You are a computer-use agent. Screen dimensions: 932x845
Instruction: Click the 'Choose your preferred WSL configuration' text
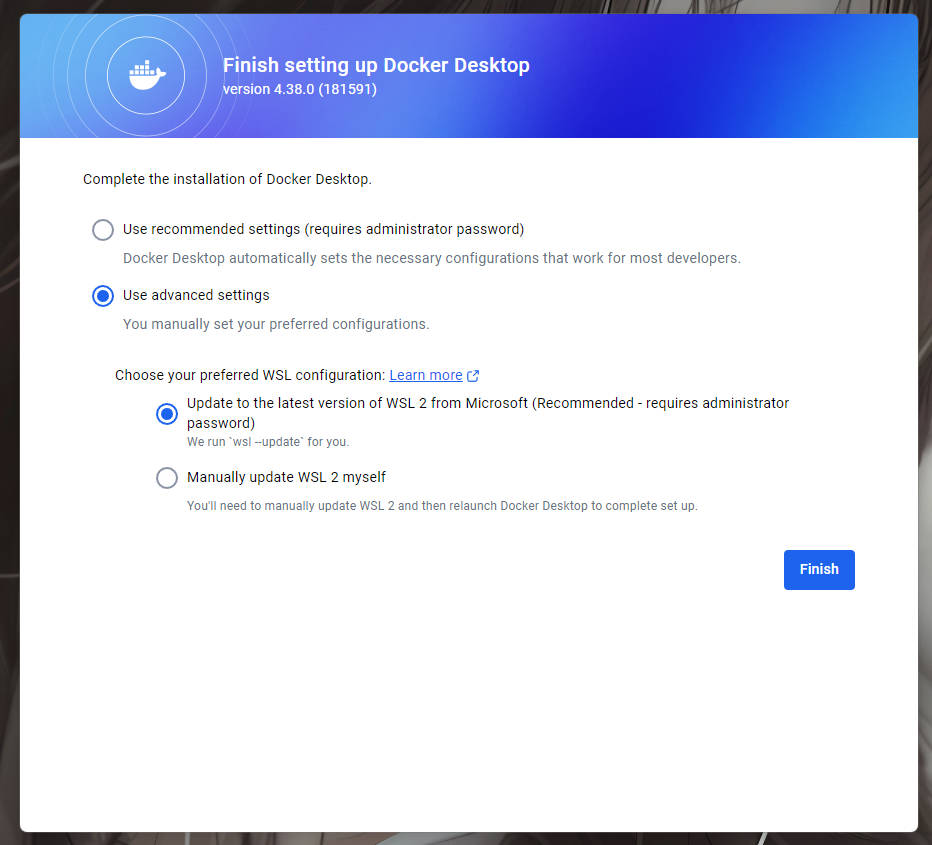pos(250,375)
